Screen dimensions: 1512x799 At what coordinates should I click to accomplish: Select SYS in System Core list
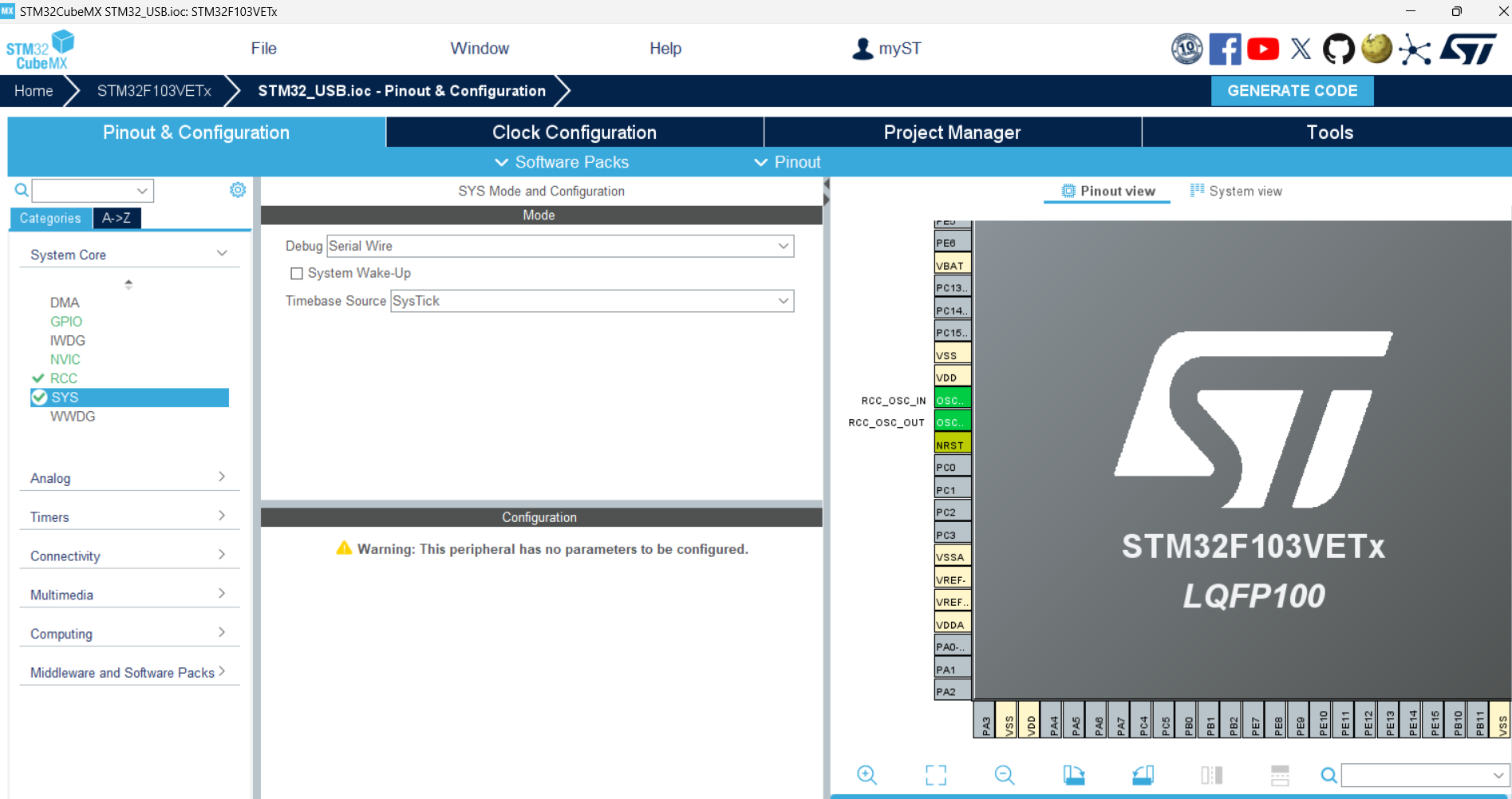129,398
